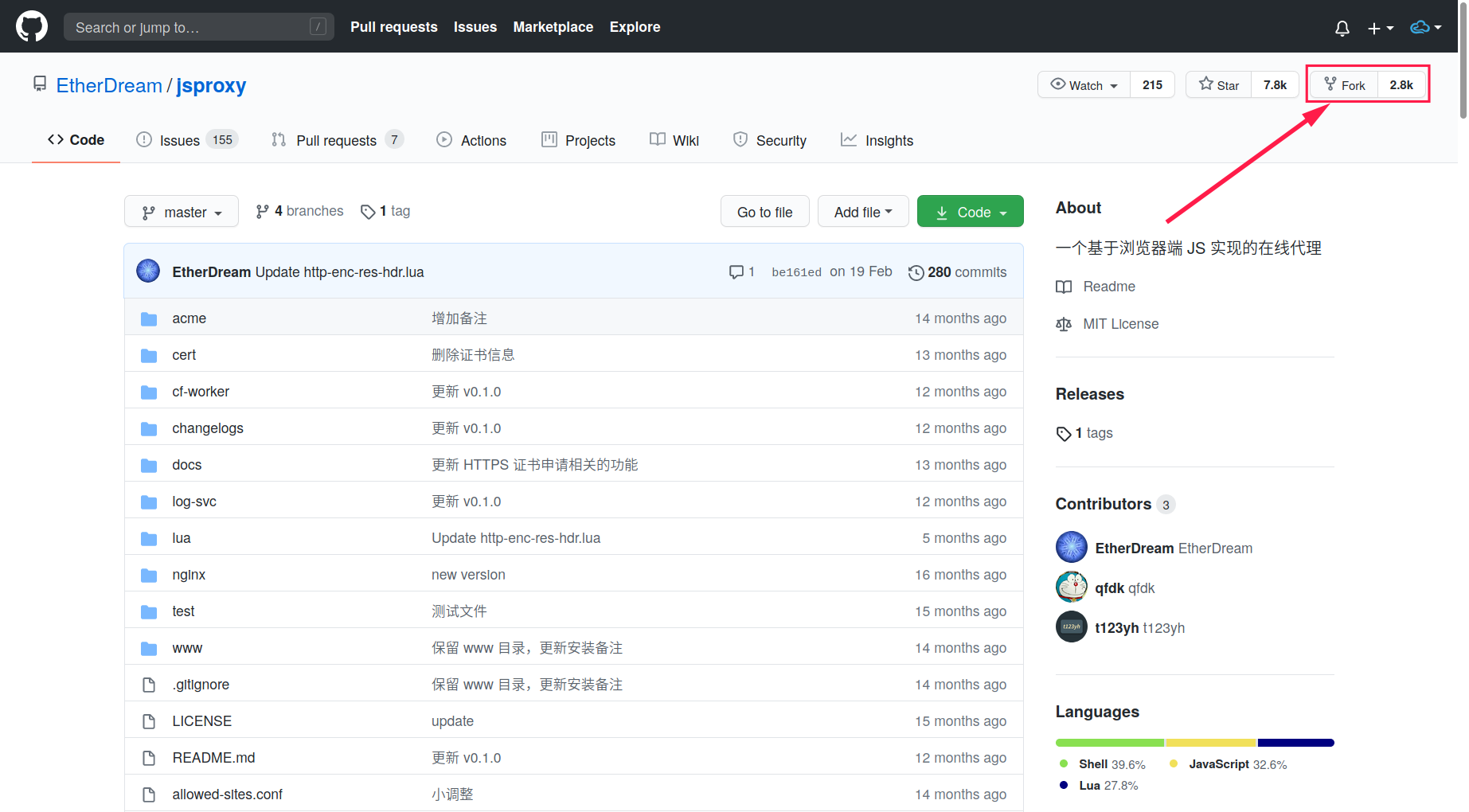
Task: Focus the Search or jump to field
Action: [x=199, y=27]
